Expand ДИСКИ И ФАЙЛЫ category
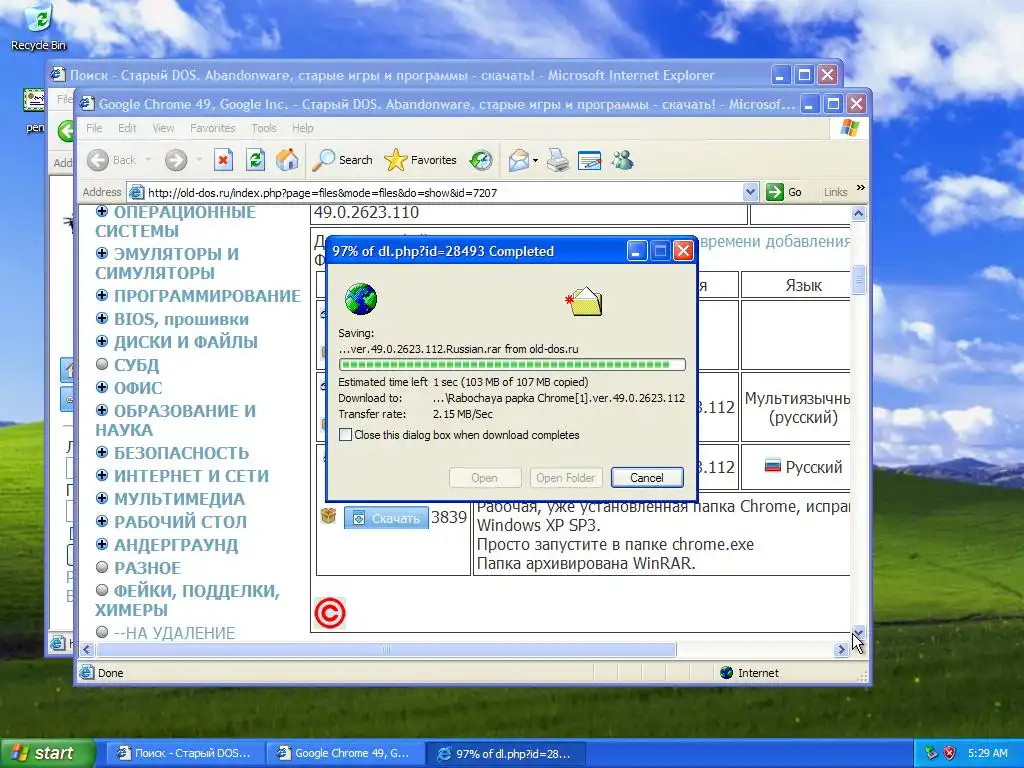 102,342
